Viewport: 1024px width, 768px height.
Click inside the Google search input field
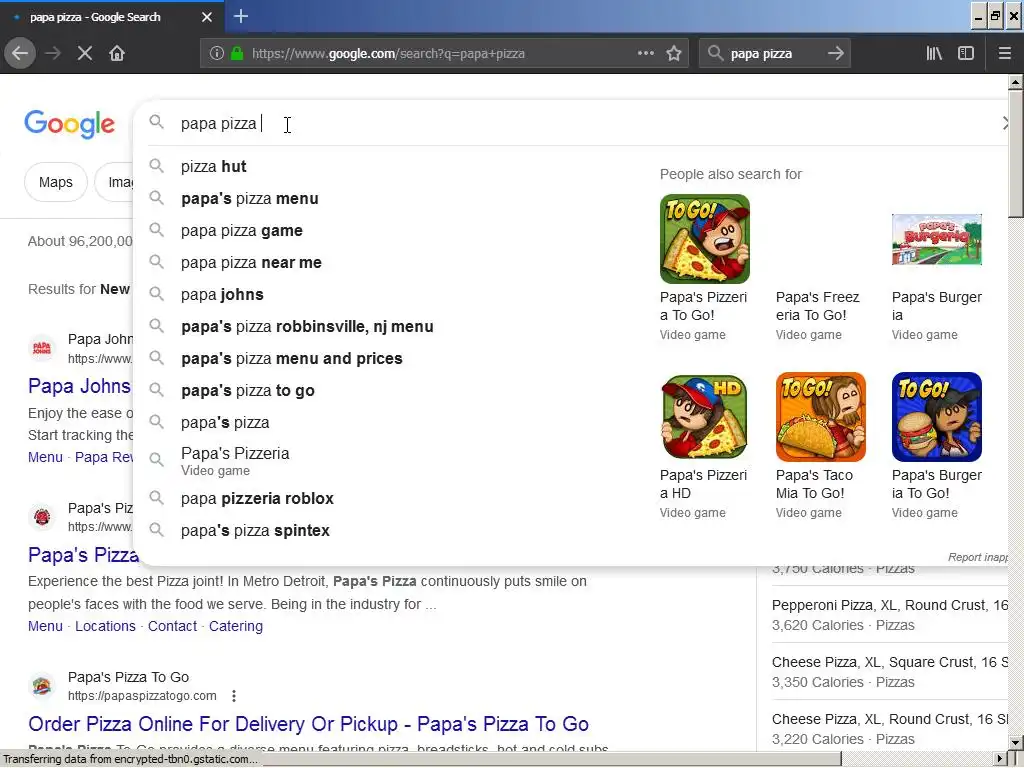pyautogui.click(x=575, y=123)
